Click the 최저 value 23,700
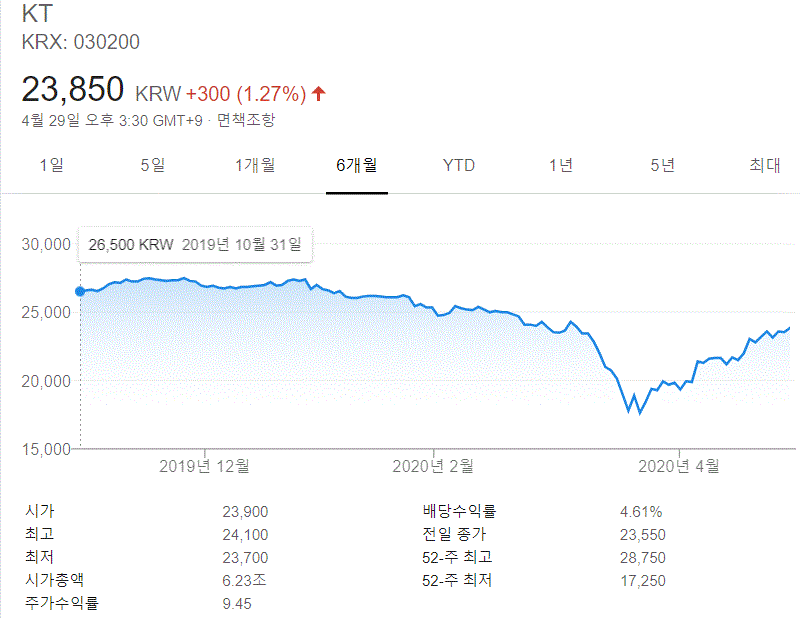Image resolution: width=800 pixels, height=618 pixels. (245, 557)
